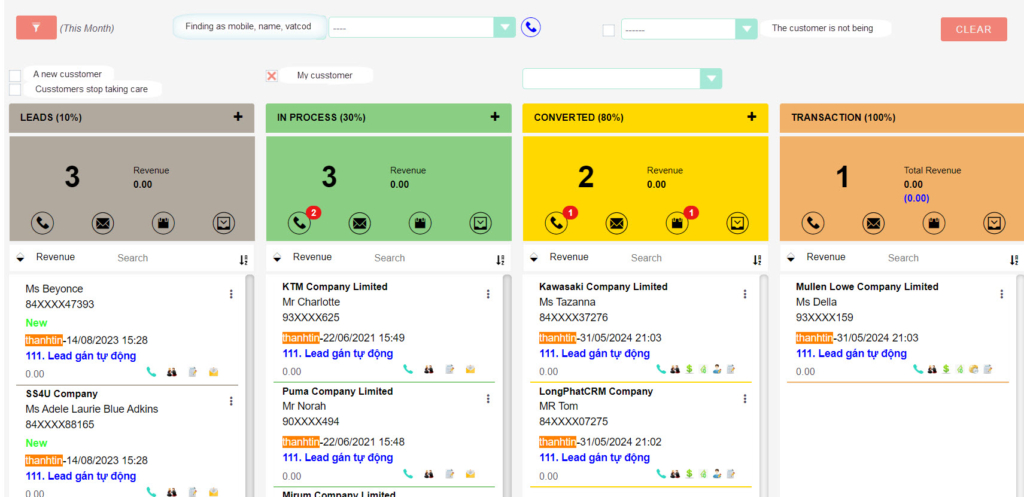The image size is (1024, 497).
Task: Expand the dropdown next to the name search field
Action: pos(505,28)
